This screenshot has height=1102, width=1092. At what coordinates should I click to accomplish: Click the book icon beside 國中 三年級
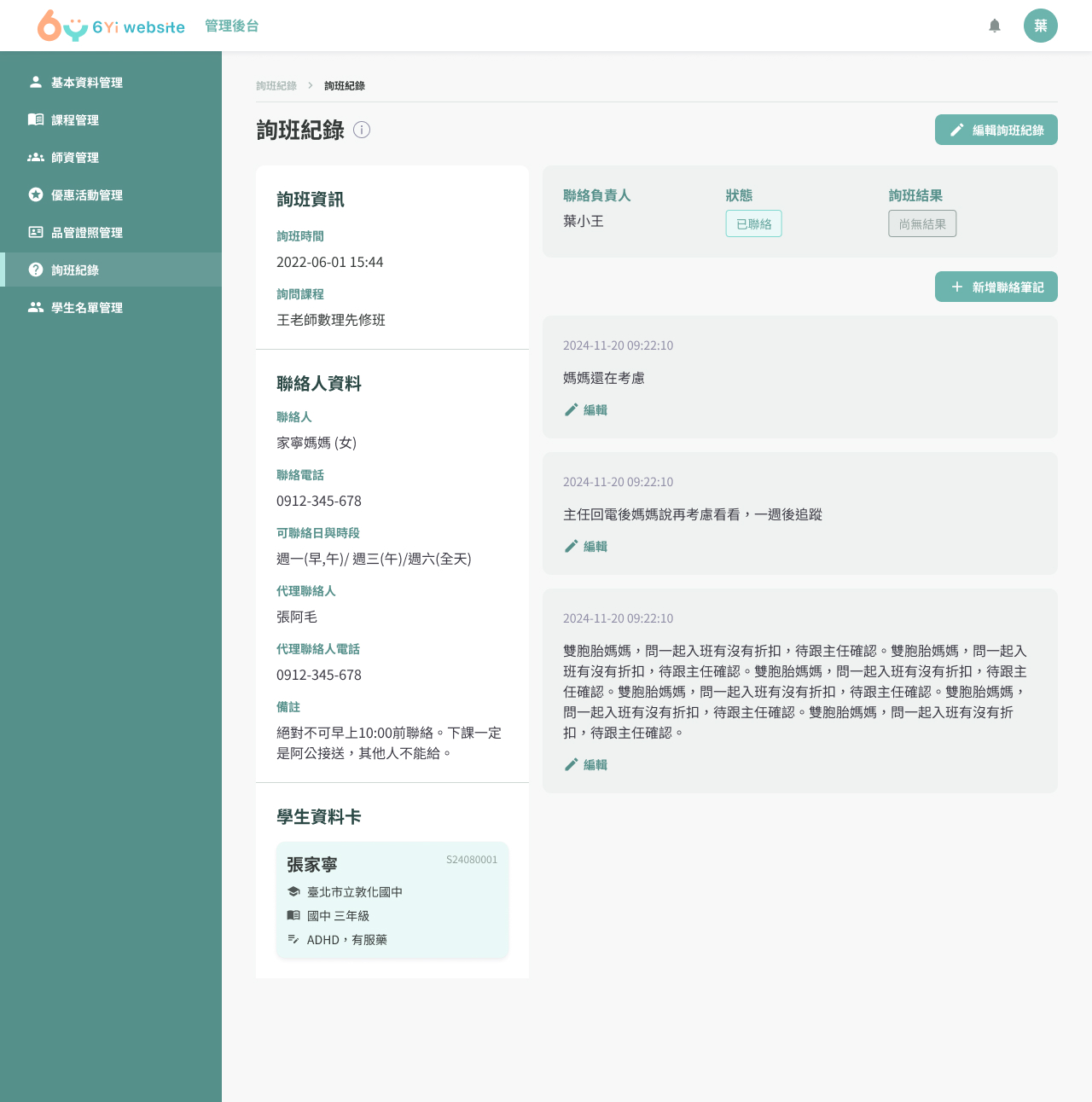pos(293,915)
